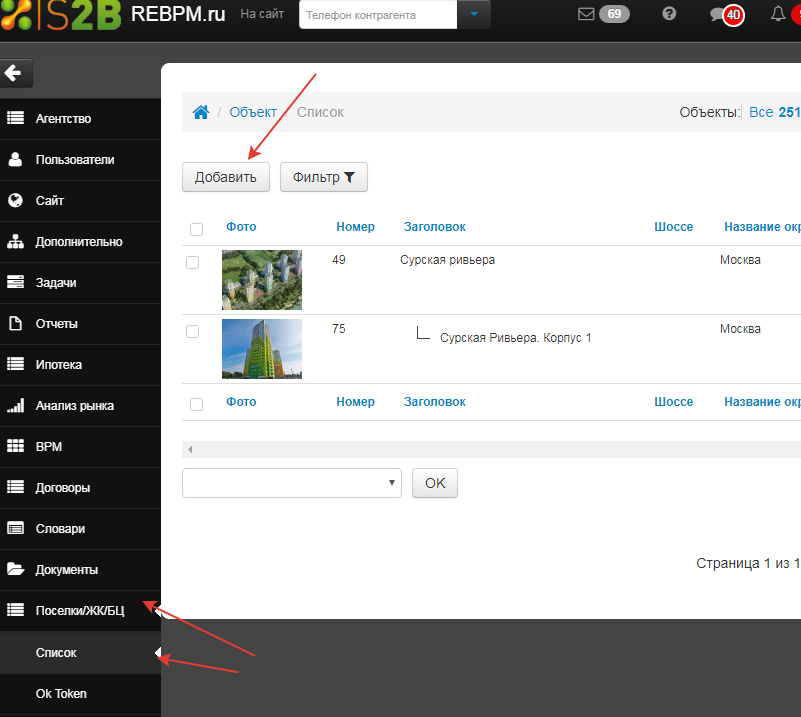Click the Отчеты document icon

(x=16, y=323)
